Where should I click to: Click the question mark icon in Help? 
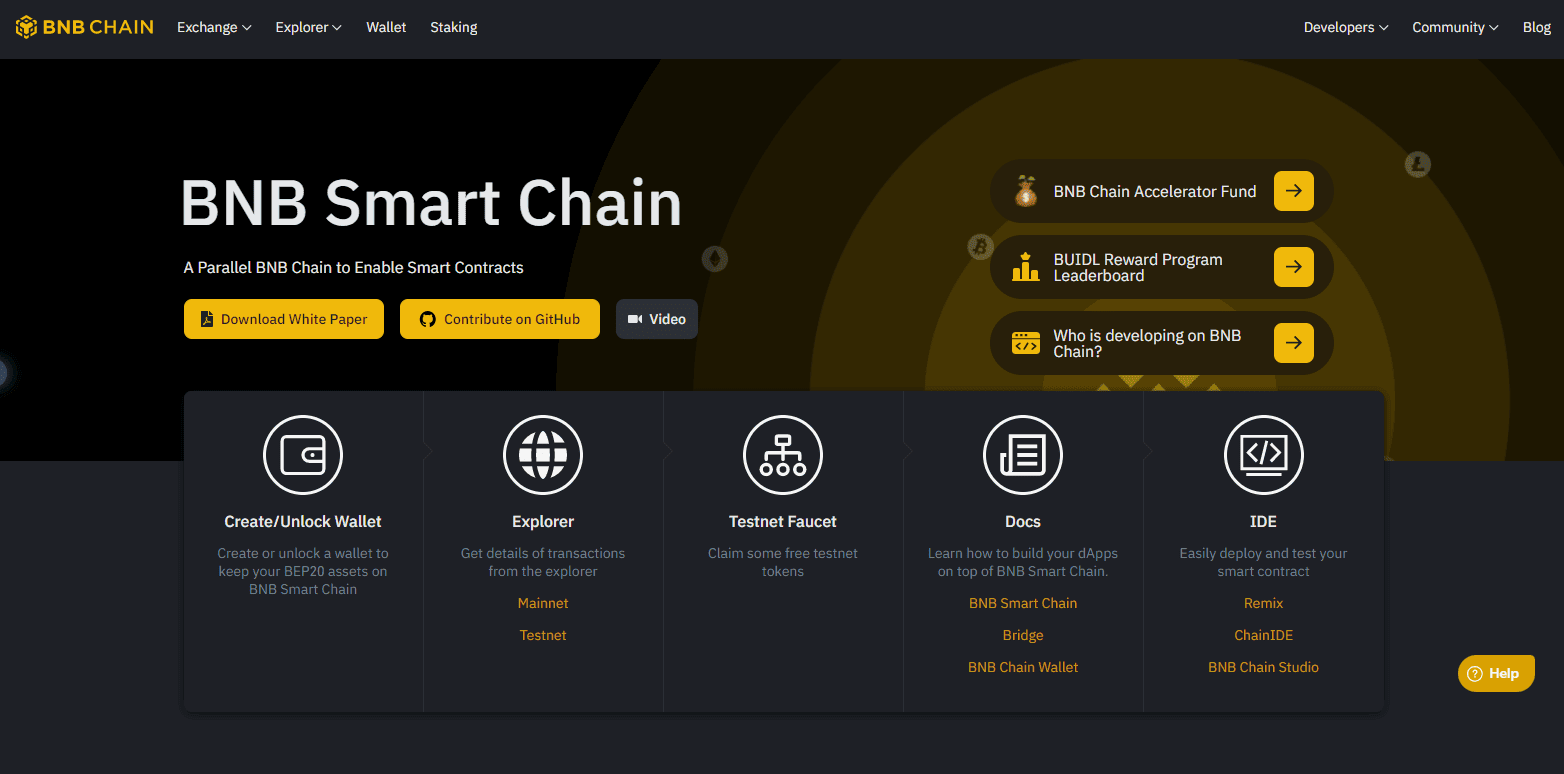point(1474,673)
